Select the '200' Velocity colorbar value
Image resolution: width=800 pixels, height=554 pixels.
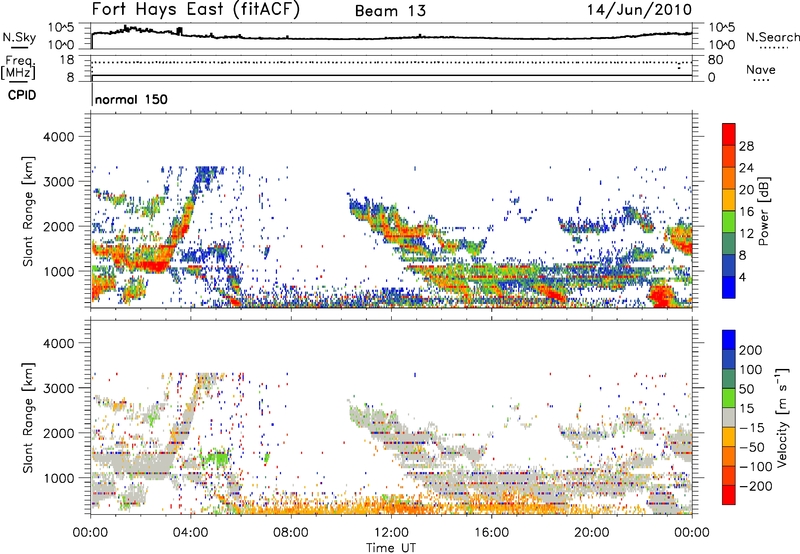tap(751, 350)
